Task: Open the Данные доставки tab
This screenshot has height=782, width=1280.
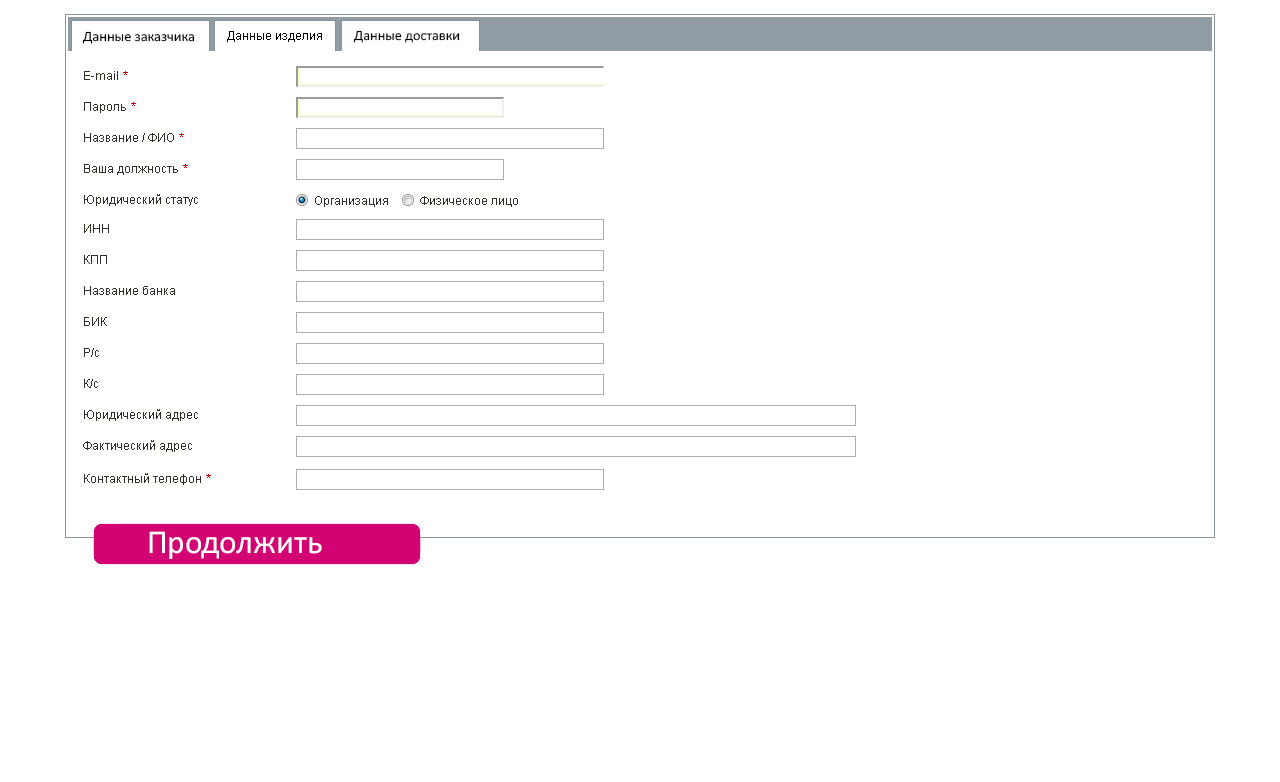Action: [x=410, y=36]
